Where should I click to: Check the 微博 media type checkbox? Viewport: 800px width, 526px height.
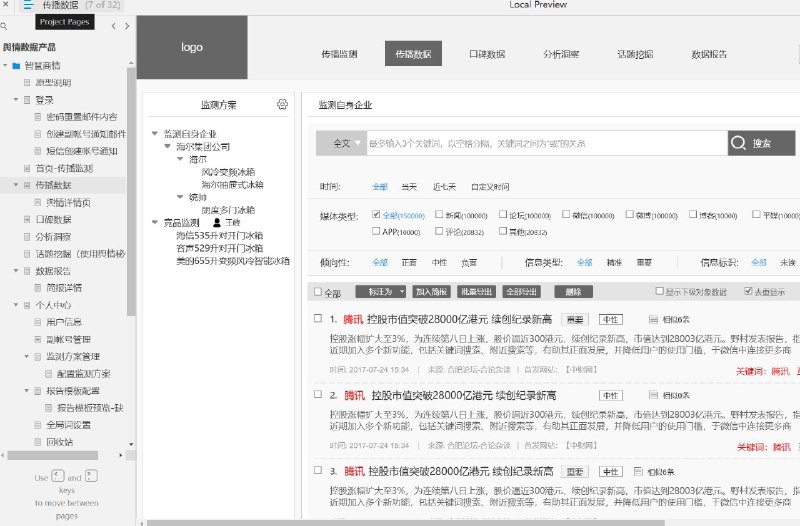[630, 214]
